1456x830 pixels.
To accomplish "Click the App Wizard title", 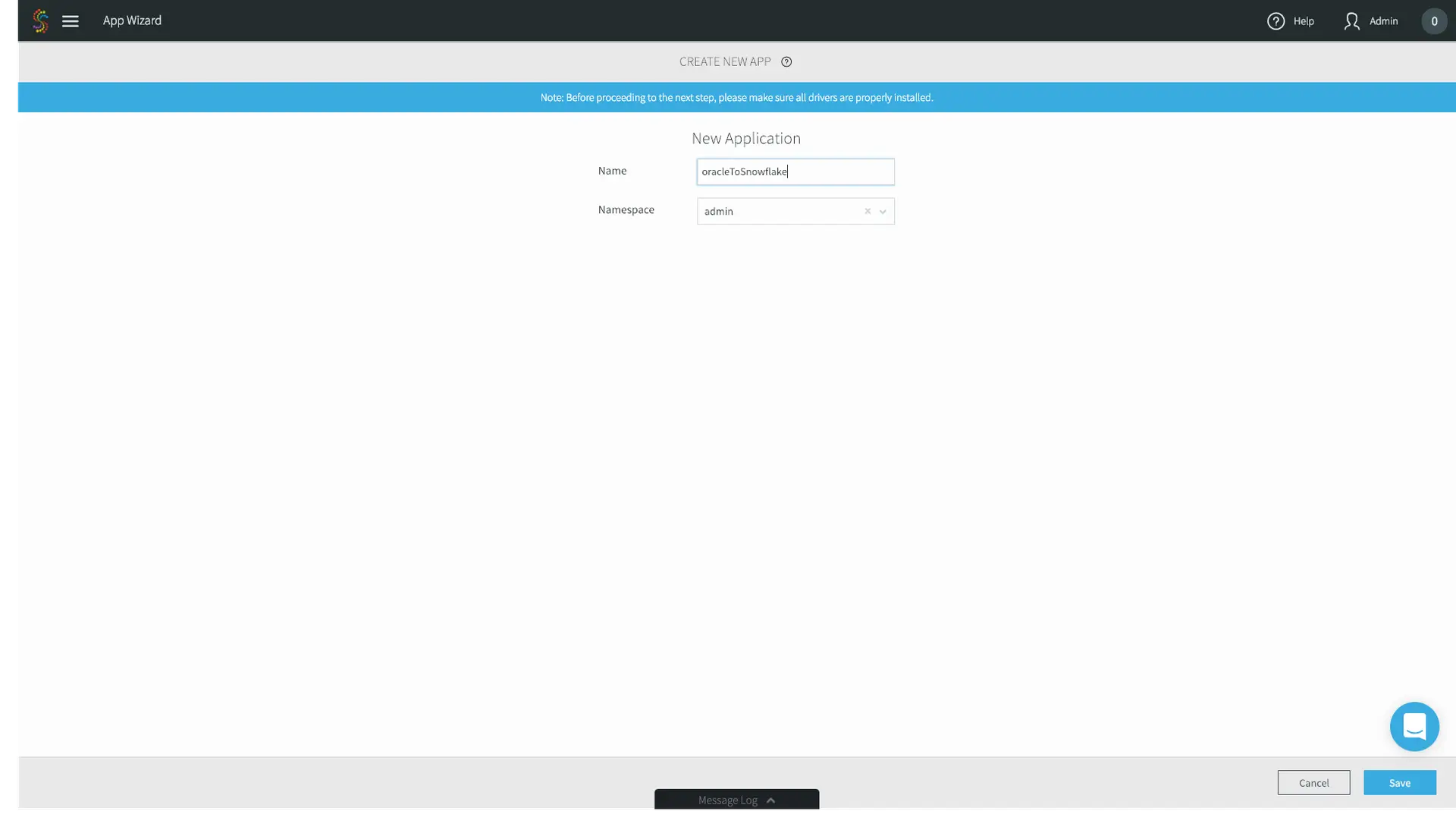I will (132, 20).
